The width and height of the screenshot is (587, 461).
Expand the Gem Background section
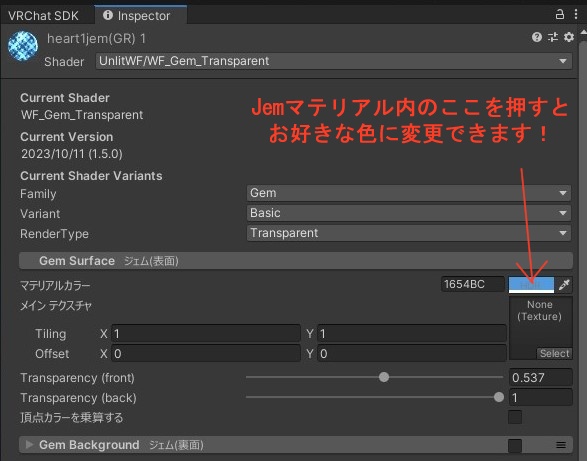tap(29, 445)
